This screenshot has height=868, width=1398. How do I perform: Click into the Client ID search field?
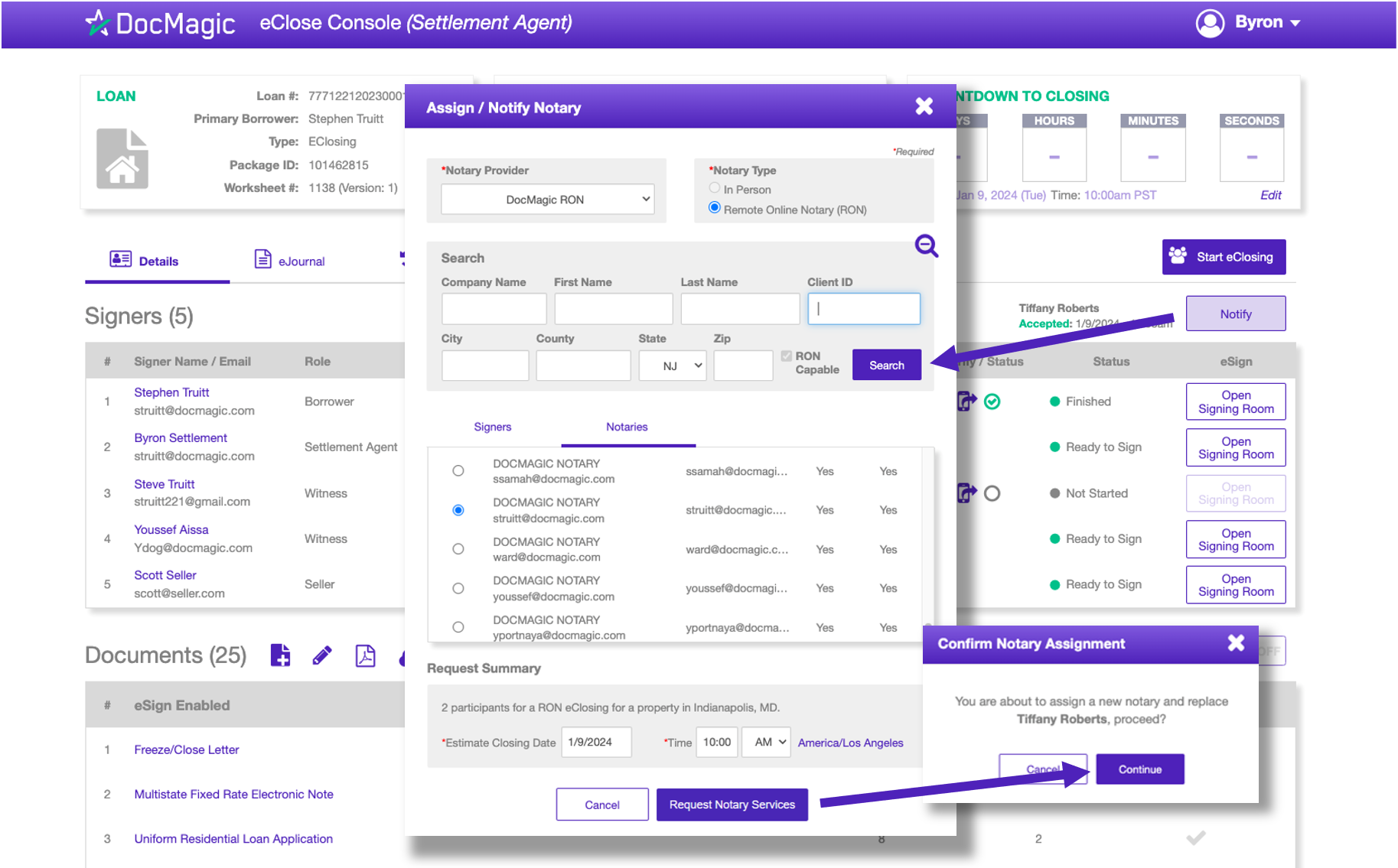click(864, 309)
